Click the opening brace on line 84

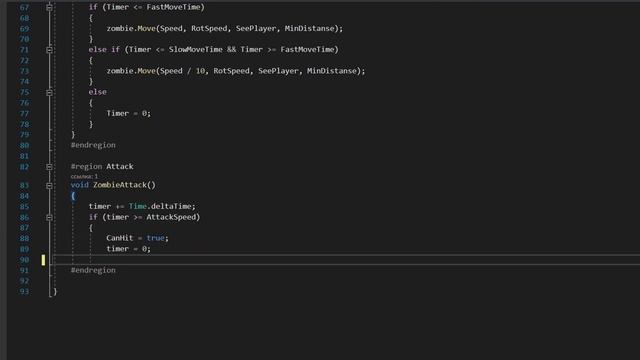(73, 196)
